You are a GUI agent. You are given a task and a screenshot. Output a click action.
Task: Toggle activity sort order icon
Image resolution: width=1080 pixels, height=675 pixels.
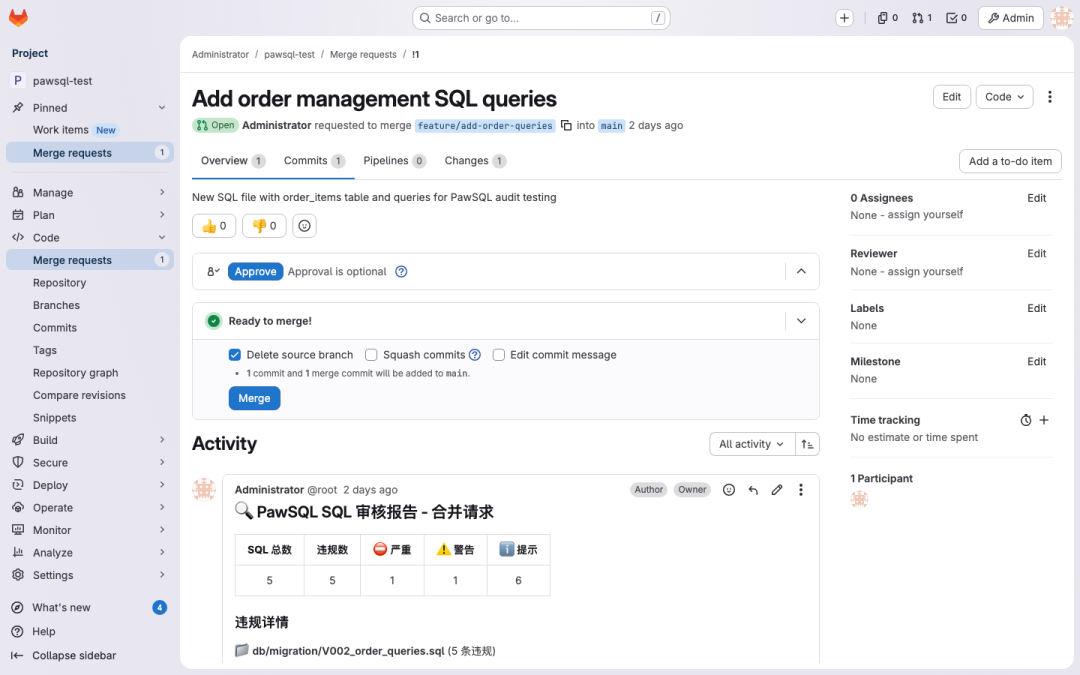pyautogui.click(x=807, y=444)
